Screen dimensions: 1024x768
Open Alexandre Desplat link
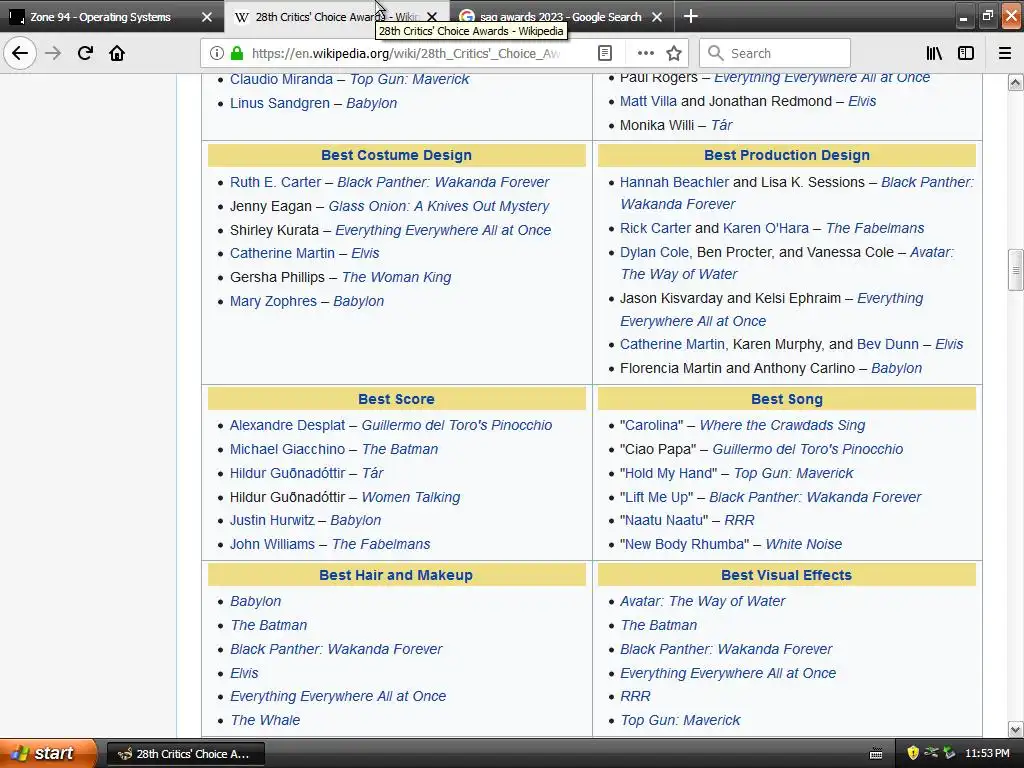(x=287, y=425)
